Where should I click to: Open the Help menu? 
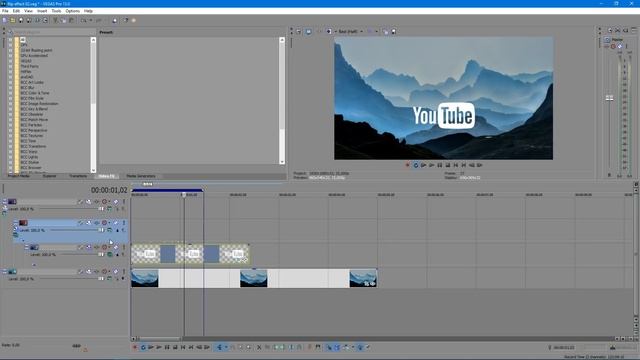click(88, 11)
